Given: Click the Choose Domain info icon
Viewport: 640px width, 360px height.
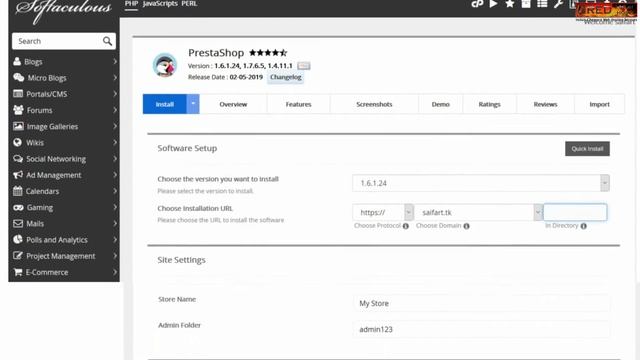Looking at the screenshot, I should 466,226.
